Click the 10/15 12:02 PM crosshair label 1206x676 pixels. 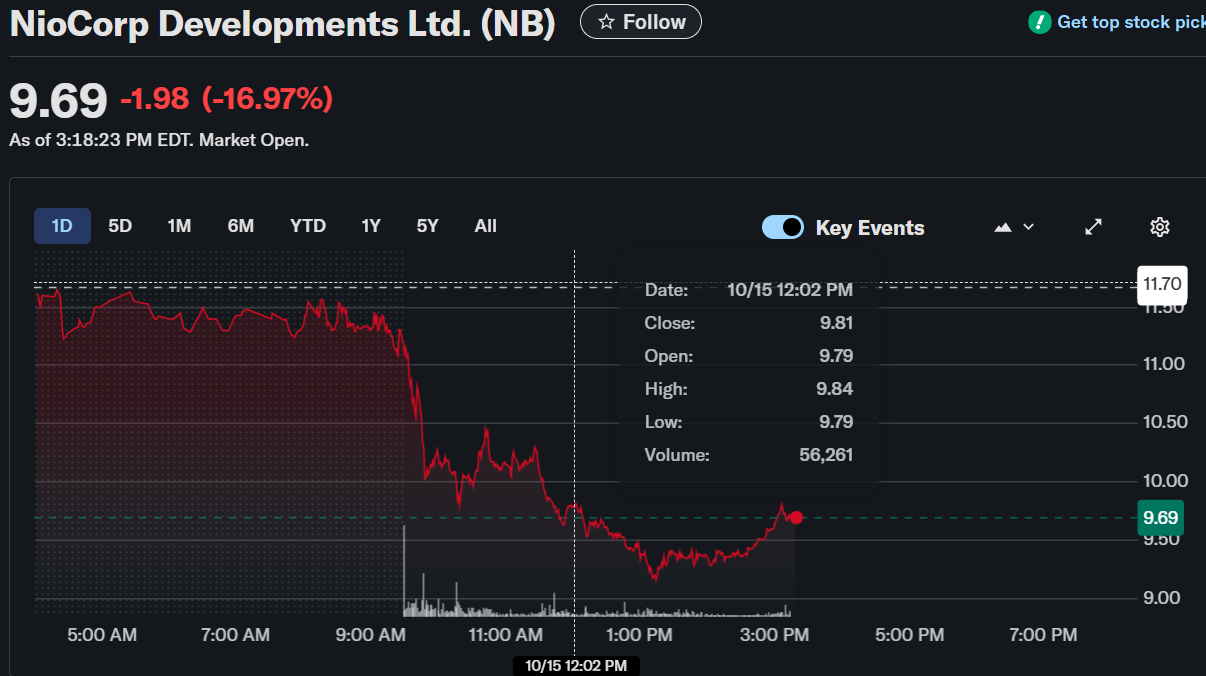click(576, 665)
